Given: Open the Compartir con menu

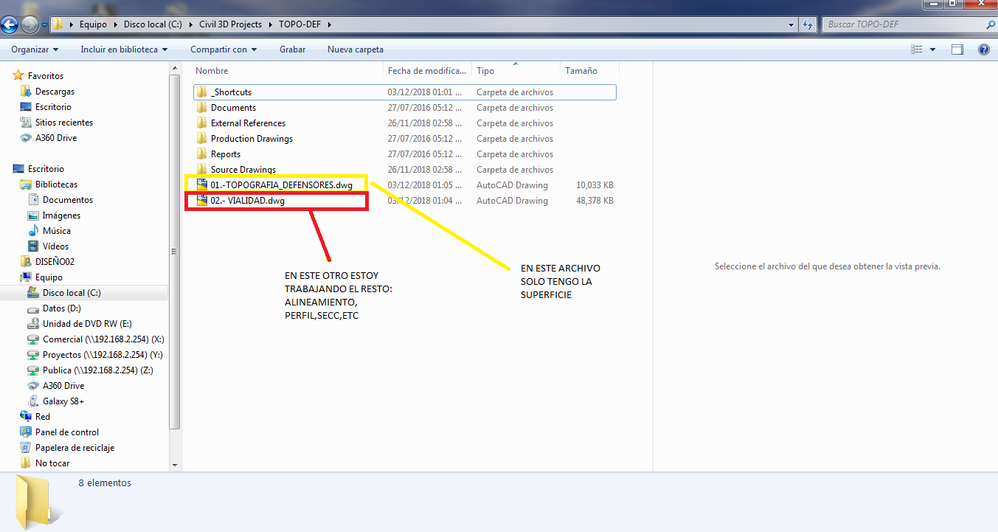Looking at the screenshot, I should coord(223,50).
